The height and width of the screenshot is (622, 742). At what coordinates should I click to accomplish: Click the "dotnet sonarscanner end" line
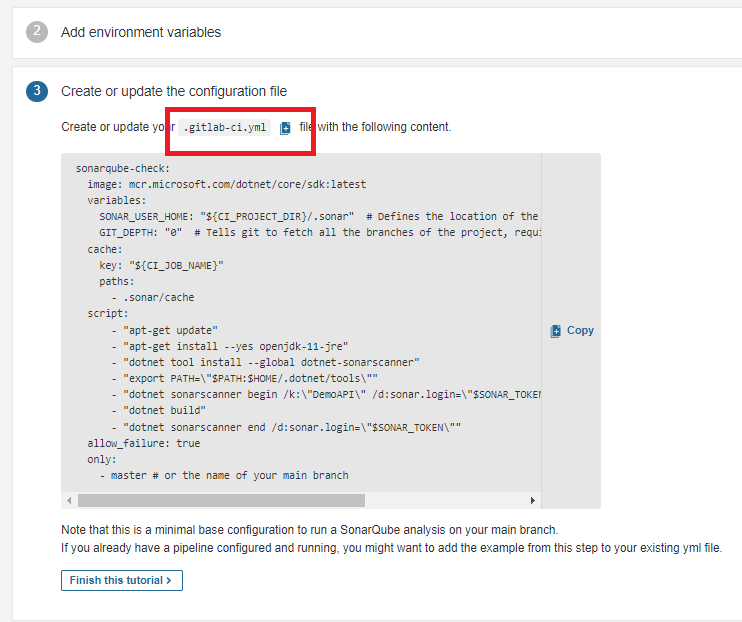pos(286,427)
